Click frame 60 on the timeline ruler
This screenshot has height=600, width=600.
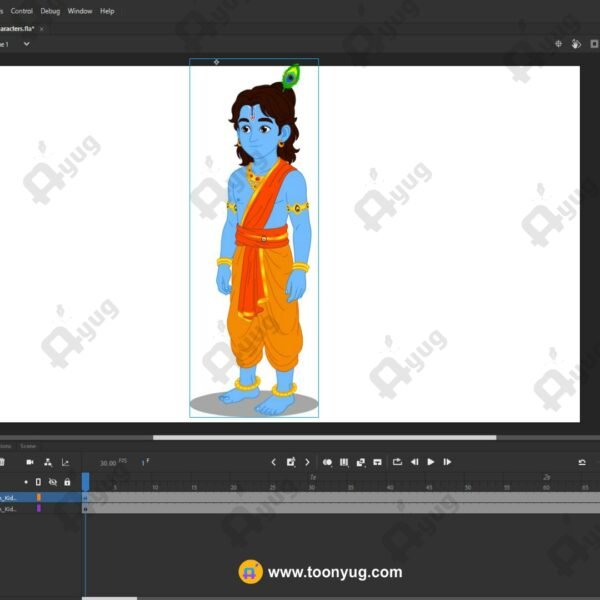(x=546, y=487)
